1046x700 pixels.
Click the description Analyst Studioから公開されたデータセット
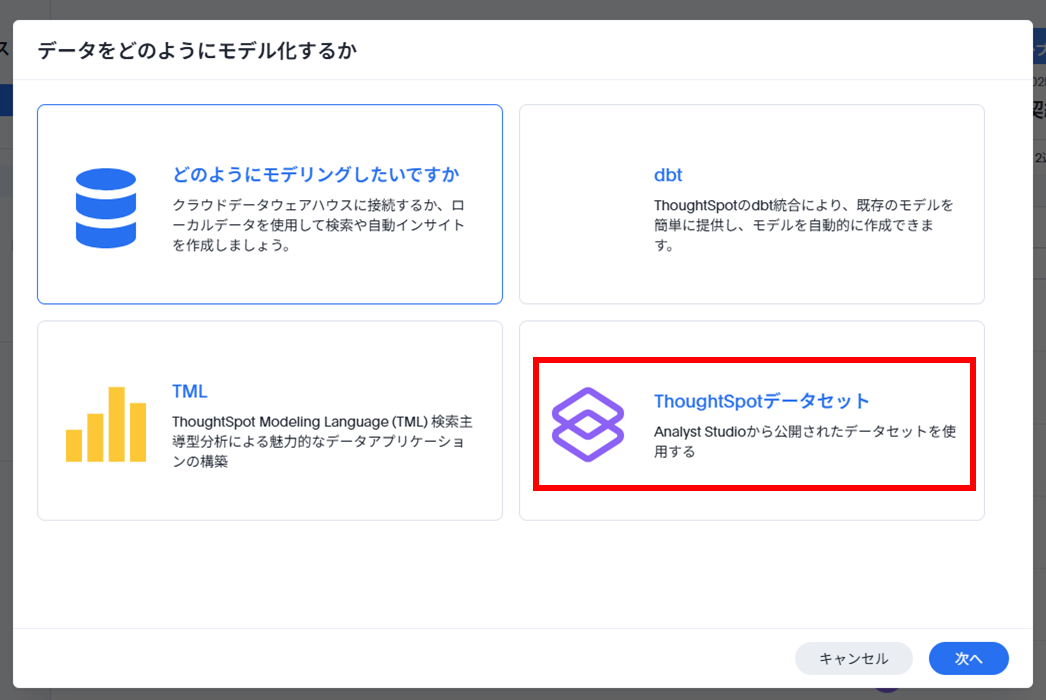pos(805,441)
